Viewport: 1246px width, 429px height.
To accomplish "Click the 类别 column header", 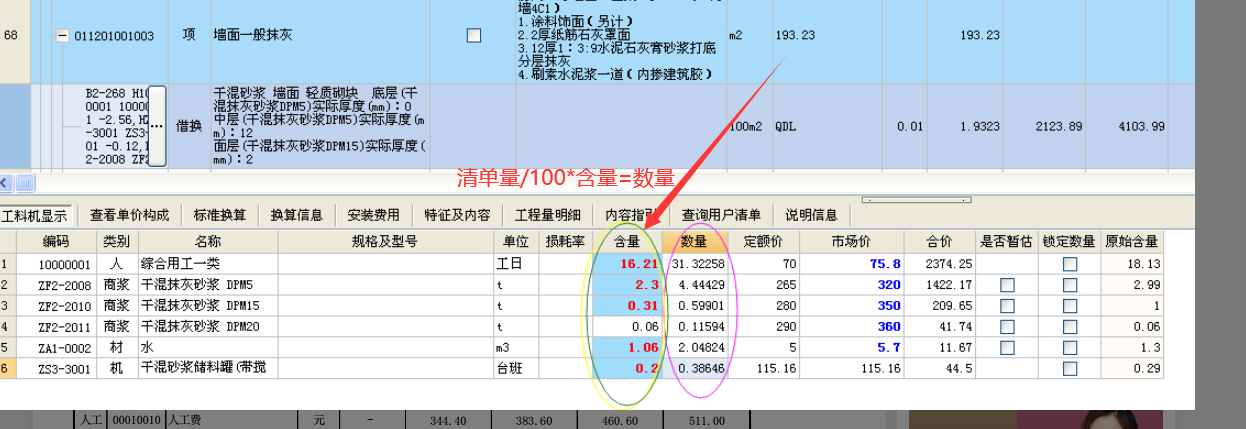I will tap(117, 242).
